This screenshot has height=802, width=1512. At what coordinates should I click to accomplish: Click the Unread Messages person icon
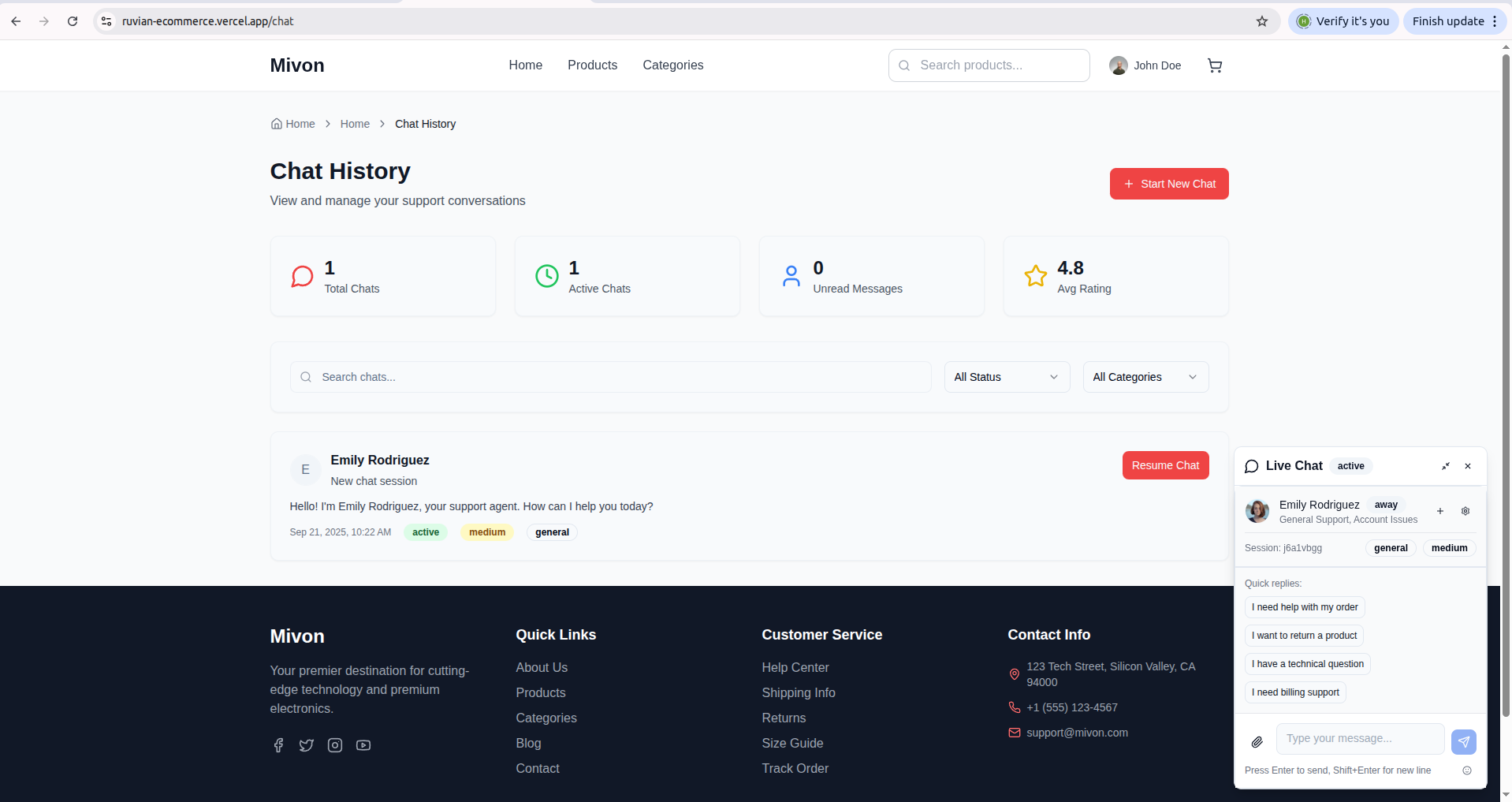coord(791,276)
